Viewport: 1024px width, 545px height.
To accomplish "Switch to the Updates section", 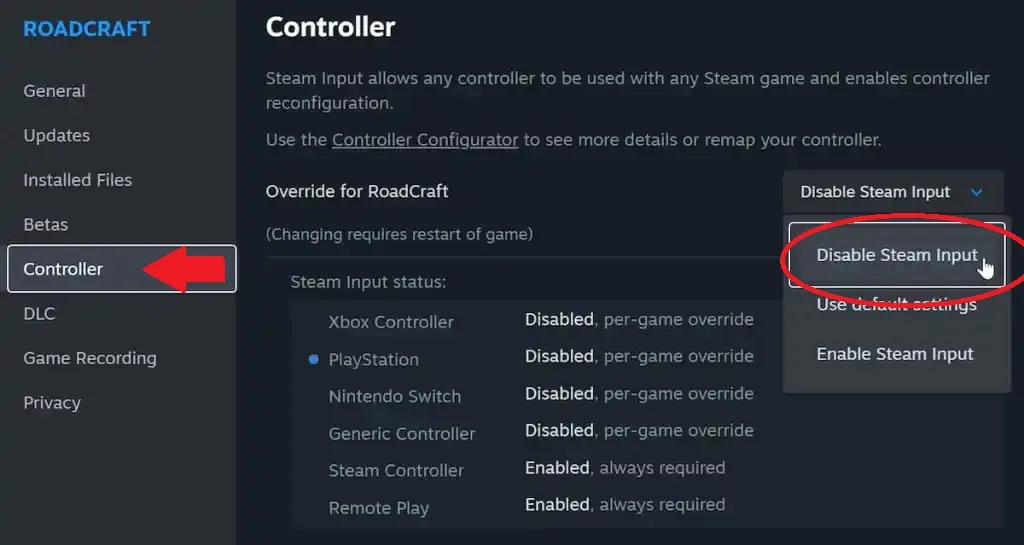I will 57,135.
